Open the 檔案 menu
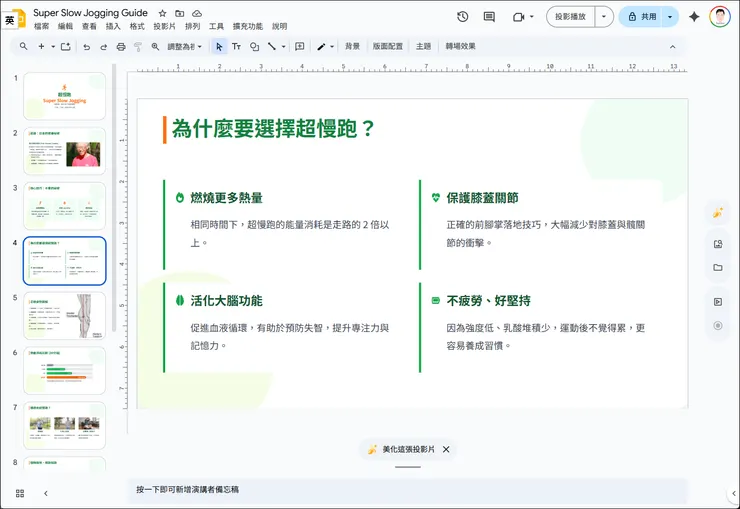 [x=42, y=26]
